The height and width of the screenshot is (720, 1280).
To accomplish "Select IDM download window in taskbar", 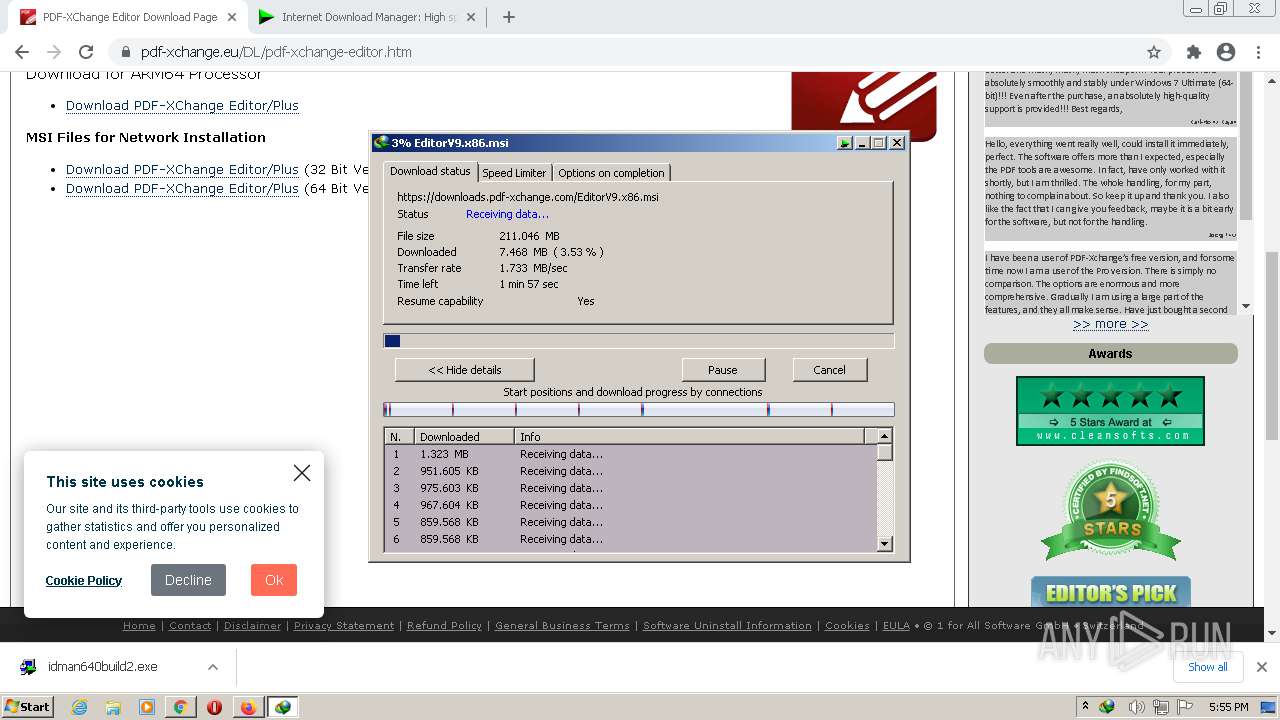I will click(283, 707).
